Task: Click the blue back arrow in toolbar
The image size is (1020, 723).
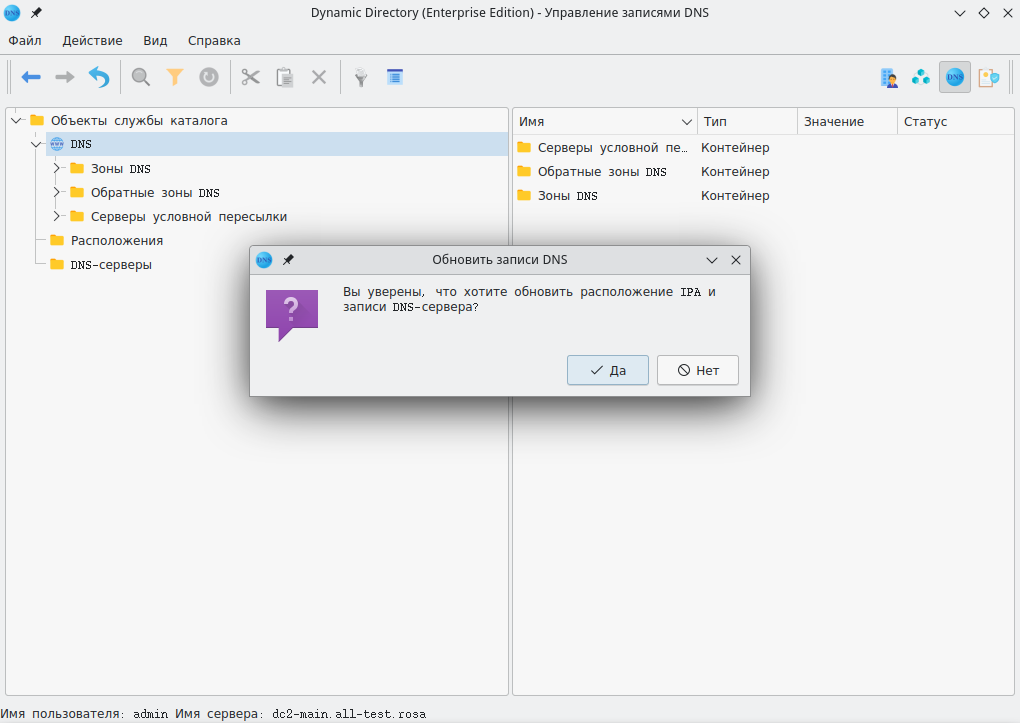Action: (x=31, y=77)
